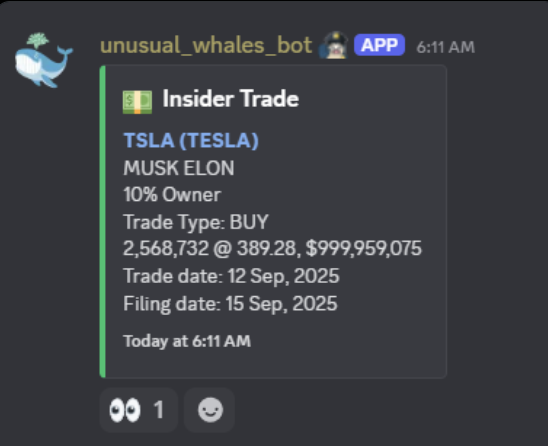548x446 pixels.
Task: Click the Today at 6:11 AM embed footer
Action: pos(187,341)
